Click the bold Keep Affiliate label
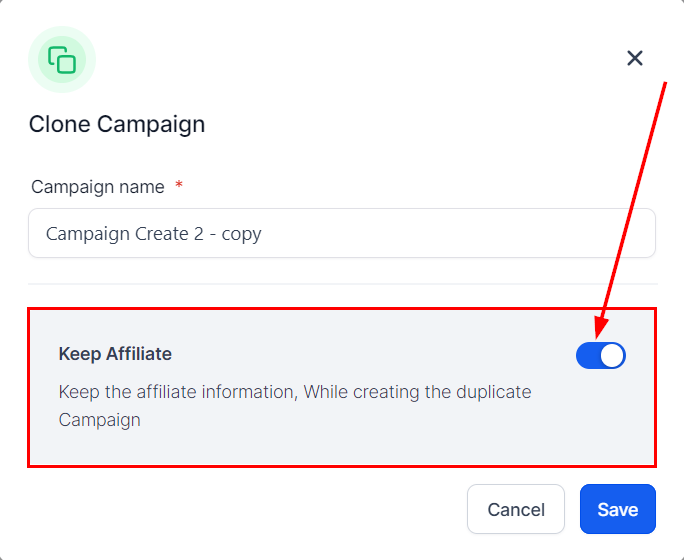The height and width of the screenshot is (560, 684). (x=115, y=354)
